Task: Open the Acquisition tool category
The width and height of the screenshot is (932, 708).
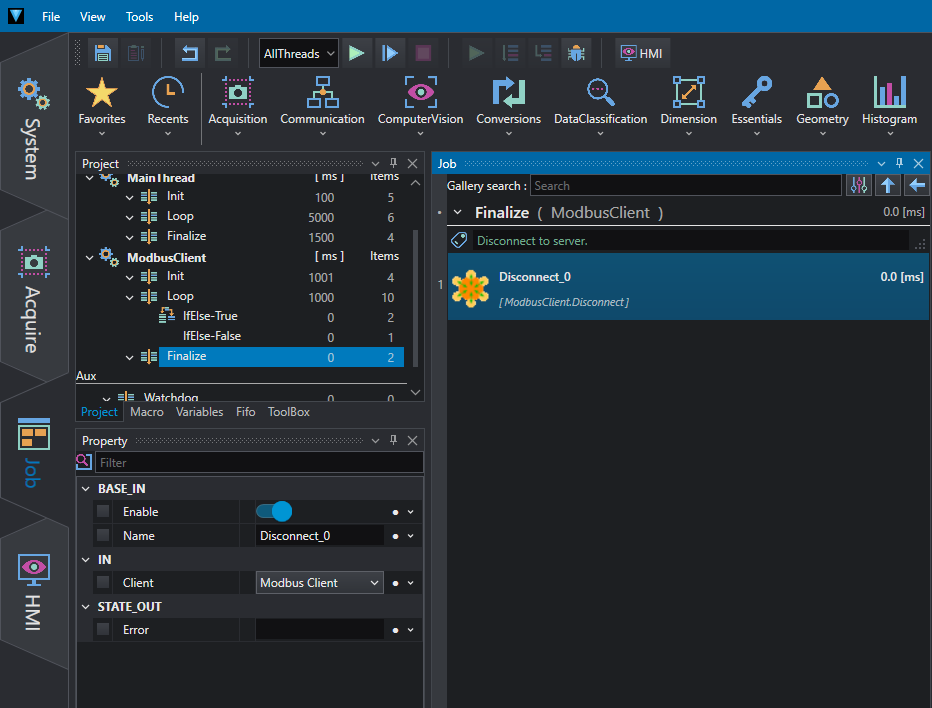Action: point(238,105)
